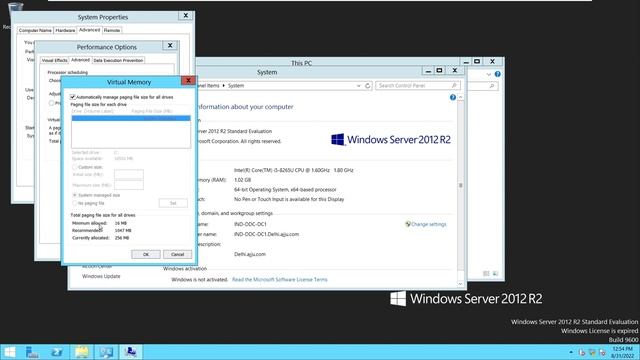The width and height of the screenshot is (640, 360).
Task: Open help icon in System window
Action: click(x=453, y=97)
